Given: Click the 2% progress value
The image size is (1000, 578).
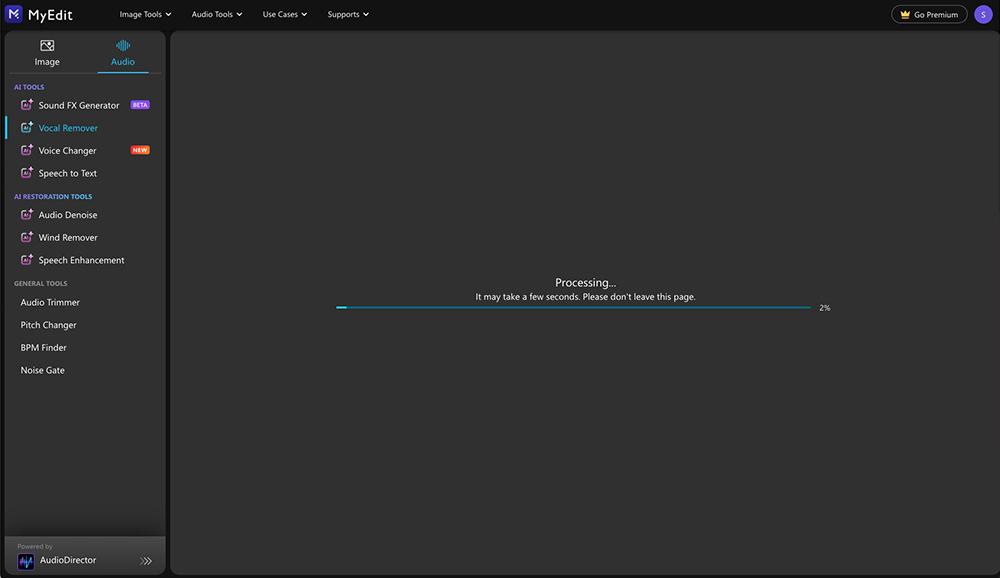Looking at the screenshot, I should (x=825, y=308).
